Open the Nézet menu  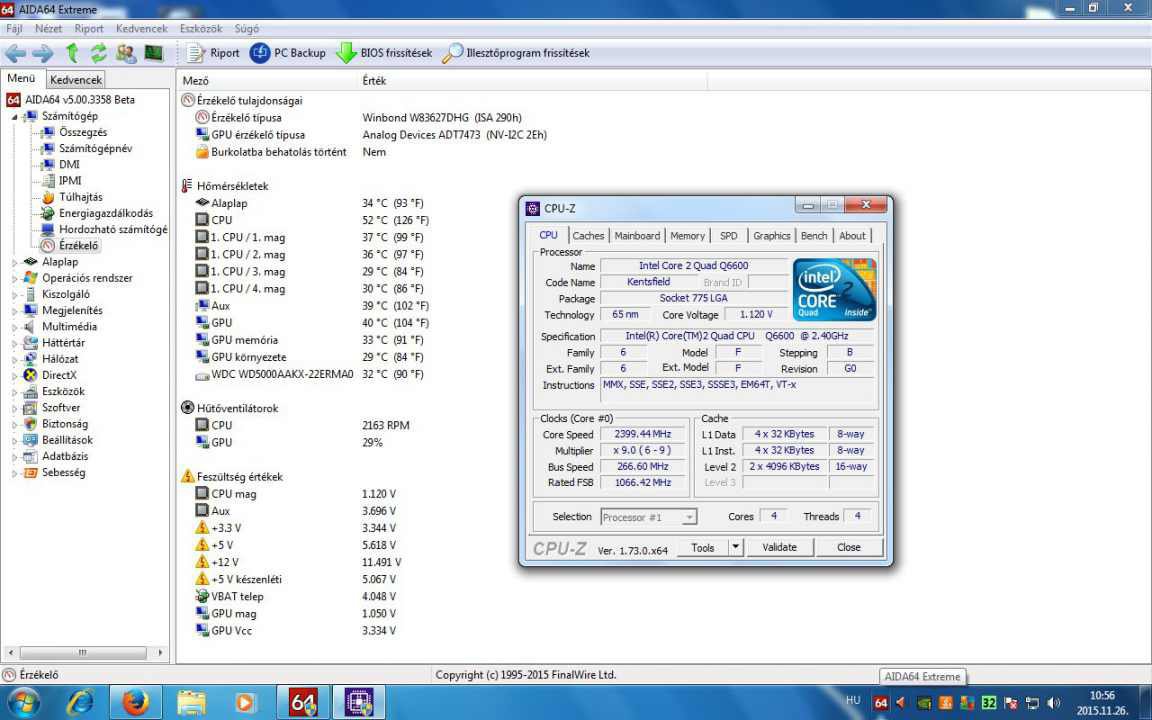point(48,29)
